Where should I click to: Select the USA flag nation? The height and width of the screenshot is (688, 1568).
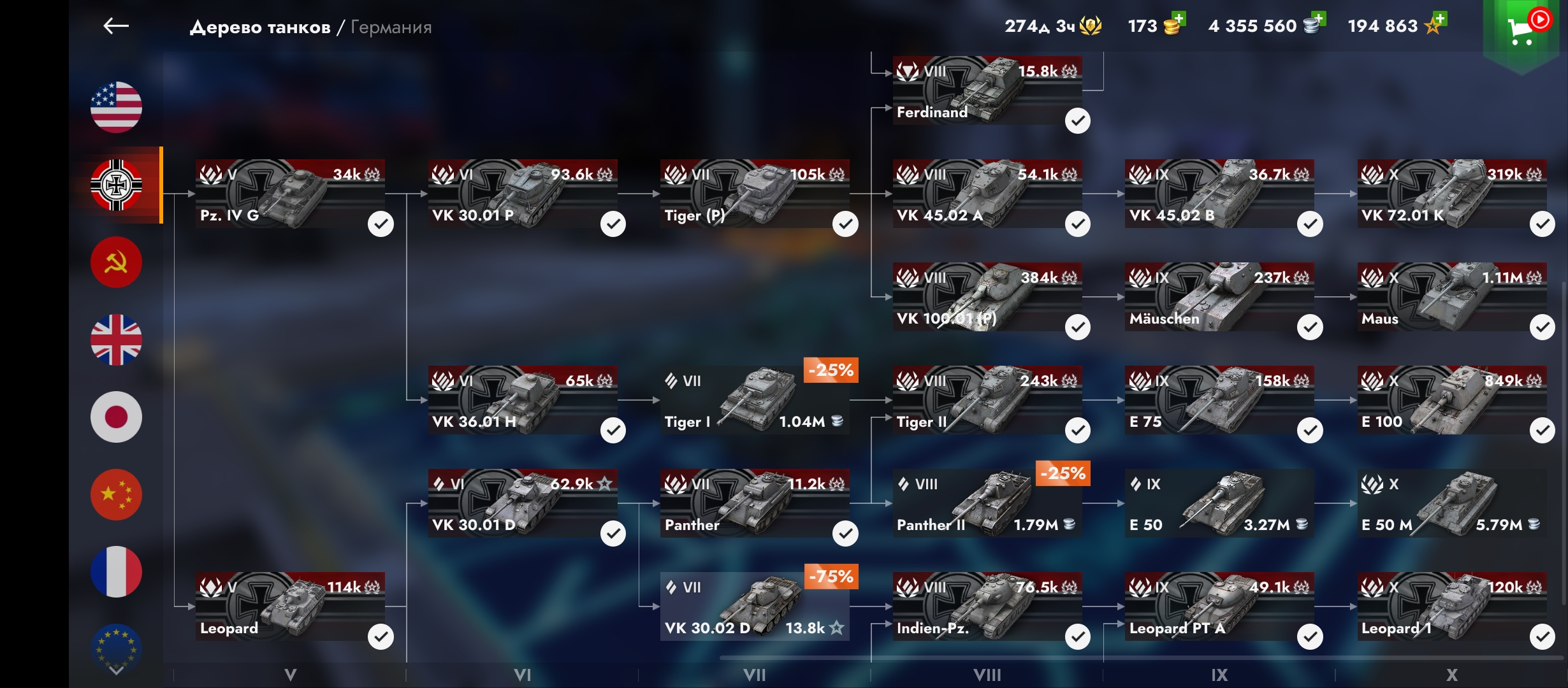[116, 108]
